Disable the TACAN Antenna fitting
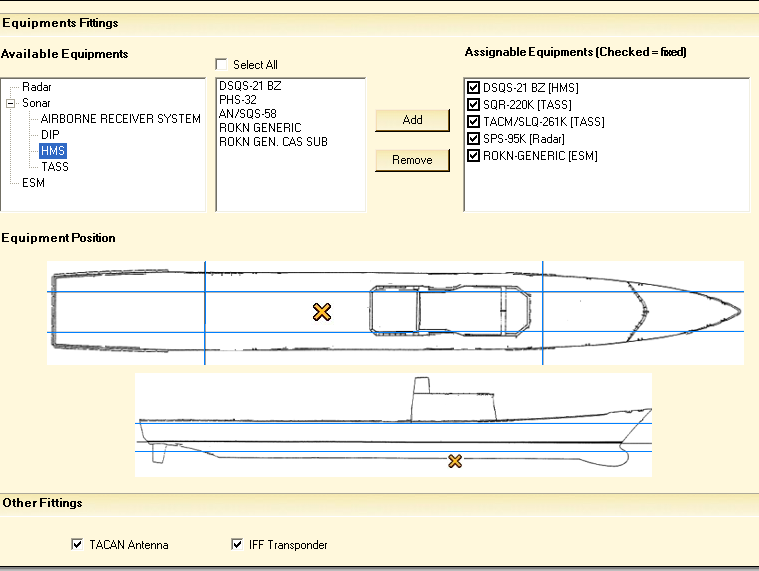Viewport: 759px width, 571px height. point(77,545)
